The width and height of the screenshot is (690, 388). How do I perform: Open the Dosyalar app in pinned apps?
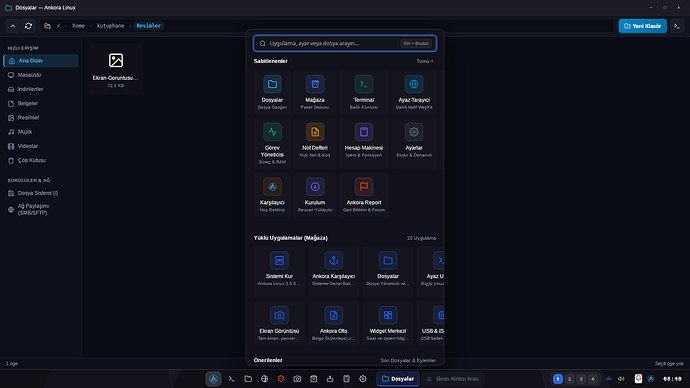272,92
